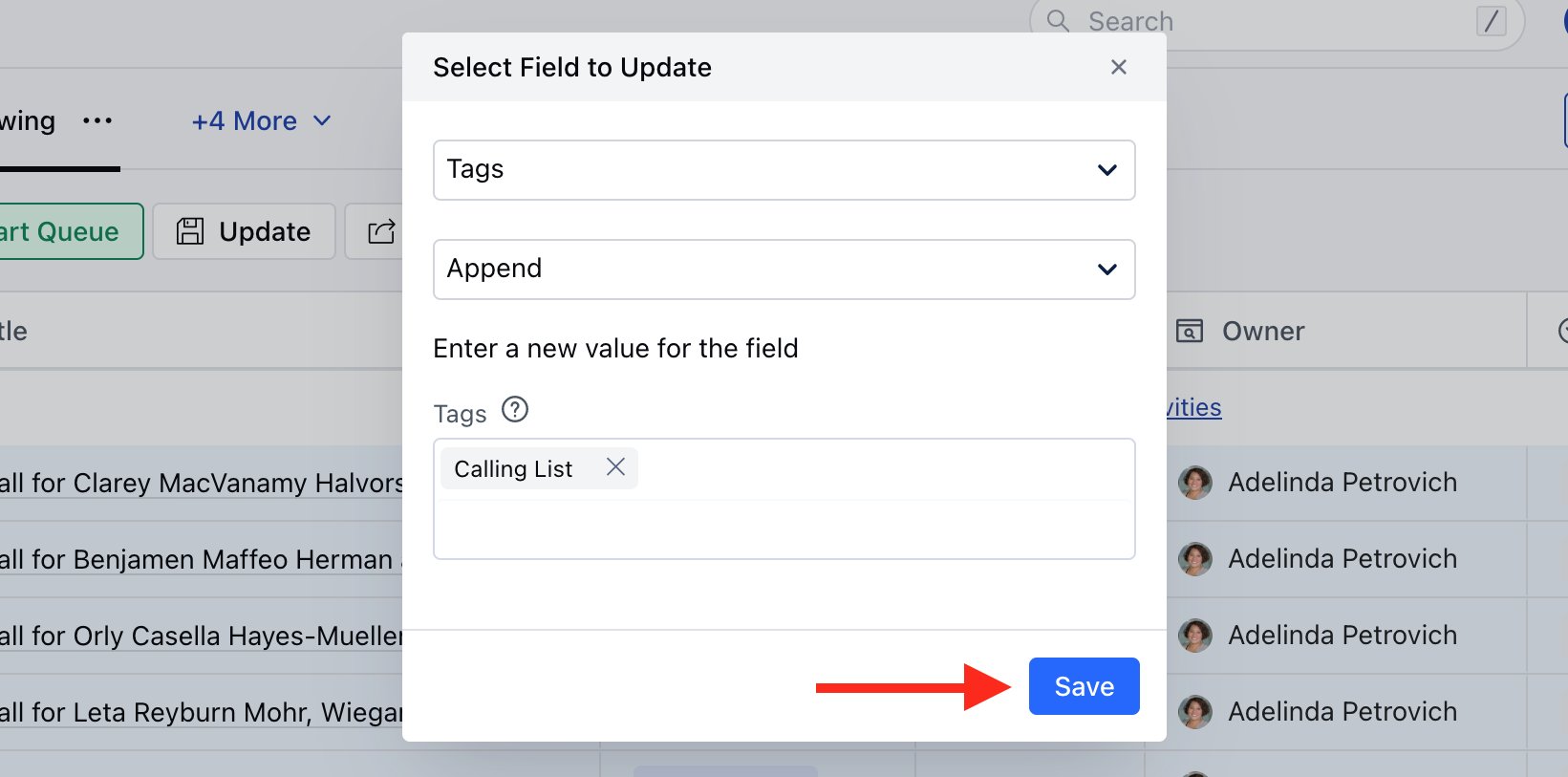1568x777 pixels.
Task: Click the Owner column icon
Action: (1190, 332)
